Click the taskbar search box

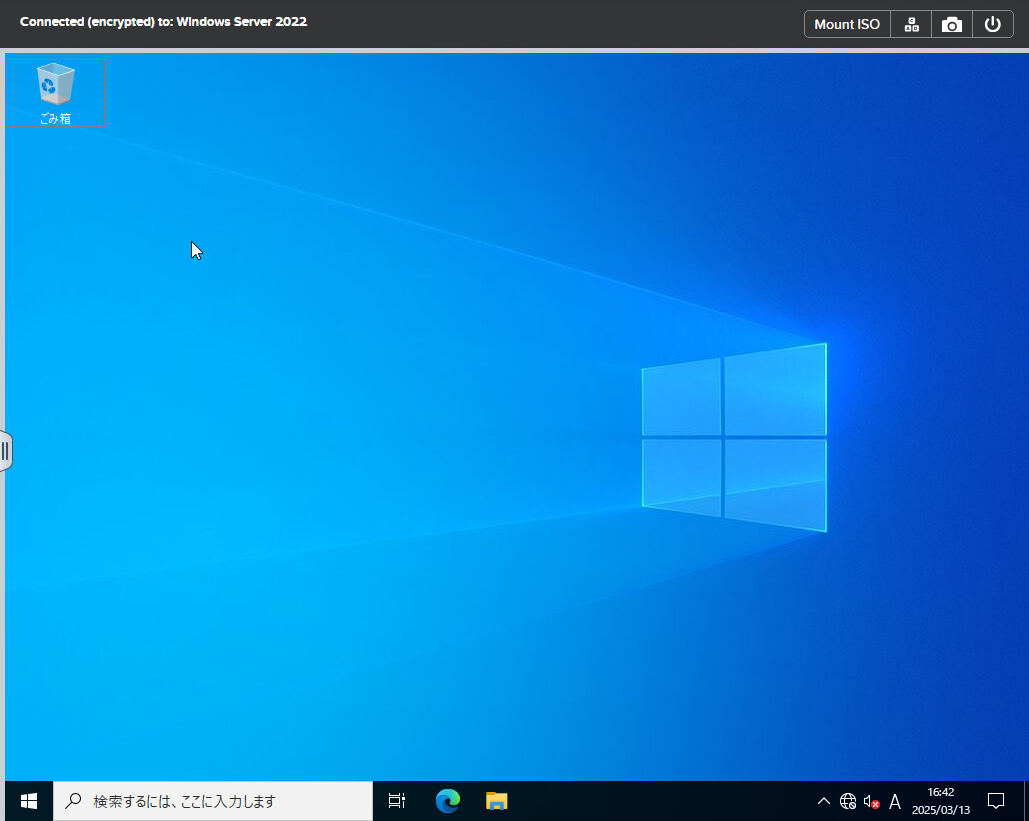[213, 801]
